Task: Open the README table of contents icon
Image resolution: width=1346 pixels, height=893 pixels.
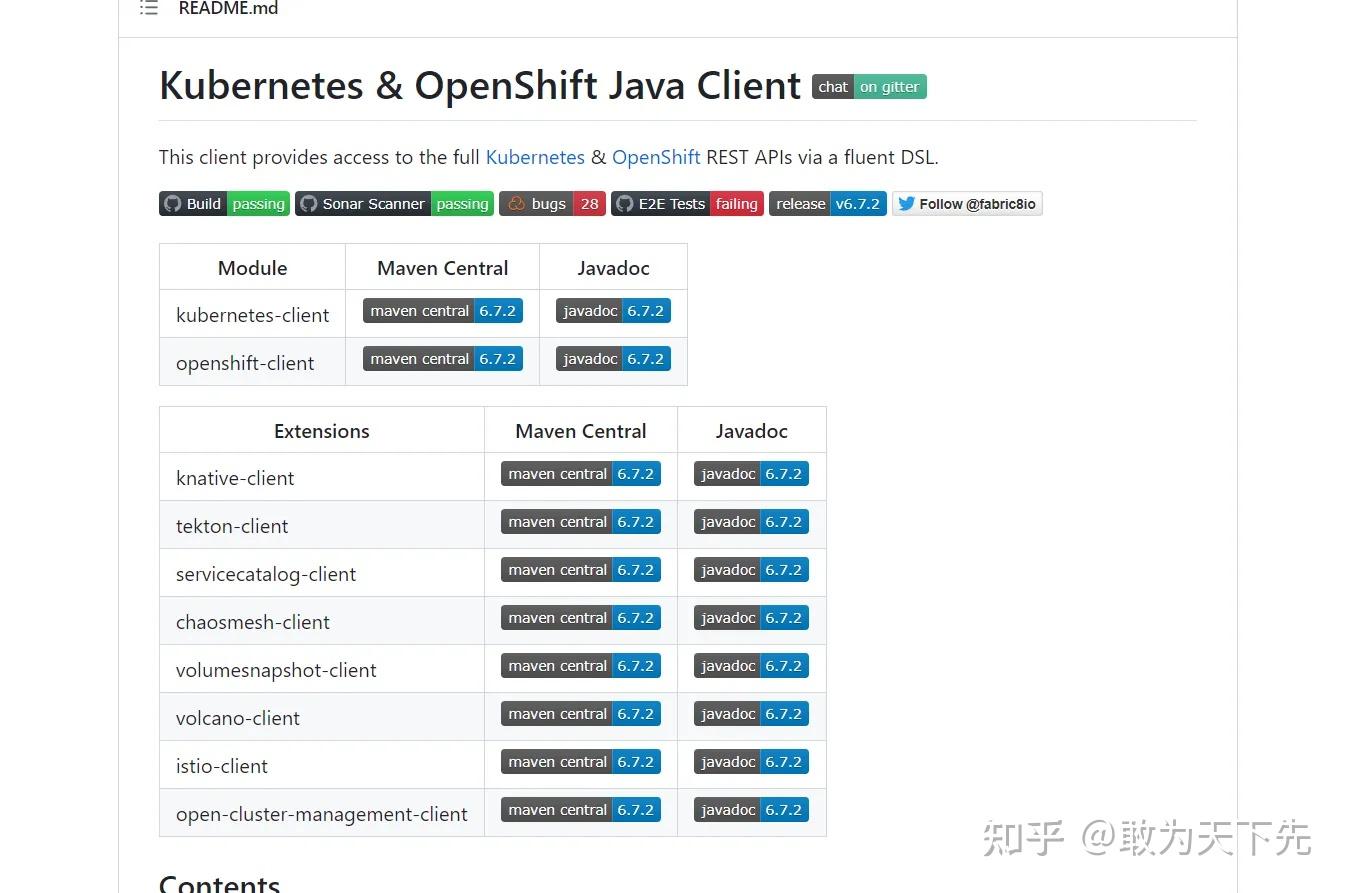Action: pyautogui.click(x=148, y=8)
